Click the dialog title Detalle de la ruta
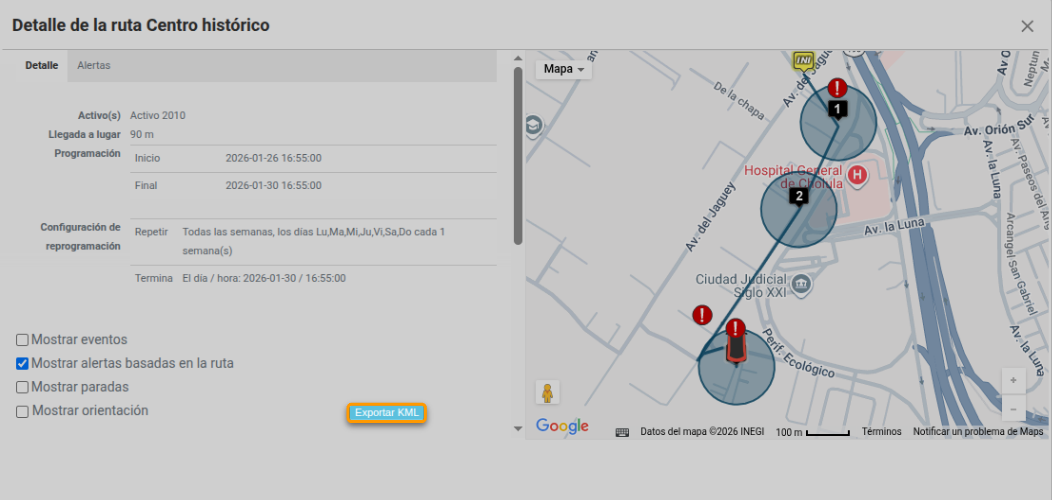The height and width of the screenshot is (500, 1052). pyautogui.click(x=141, y=26)
